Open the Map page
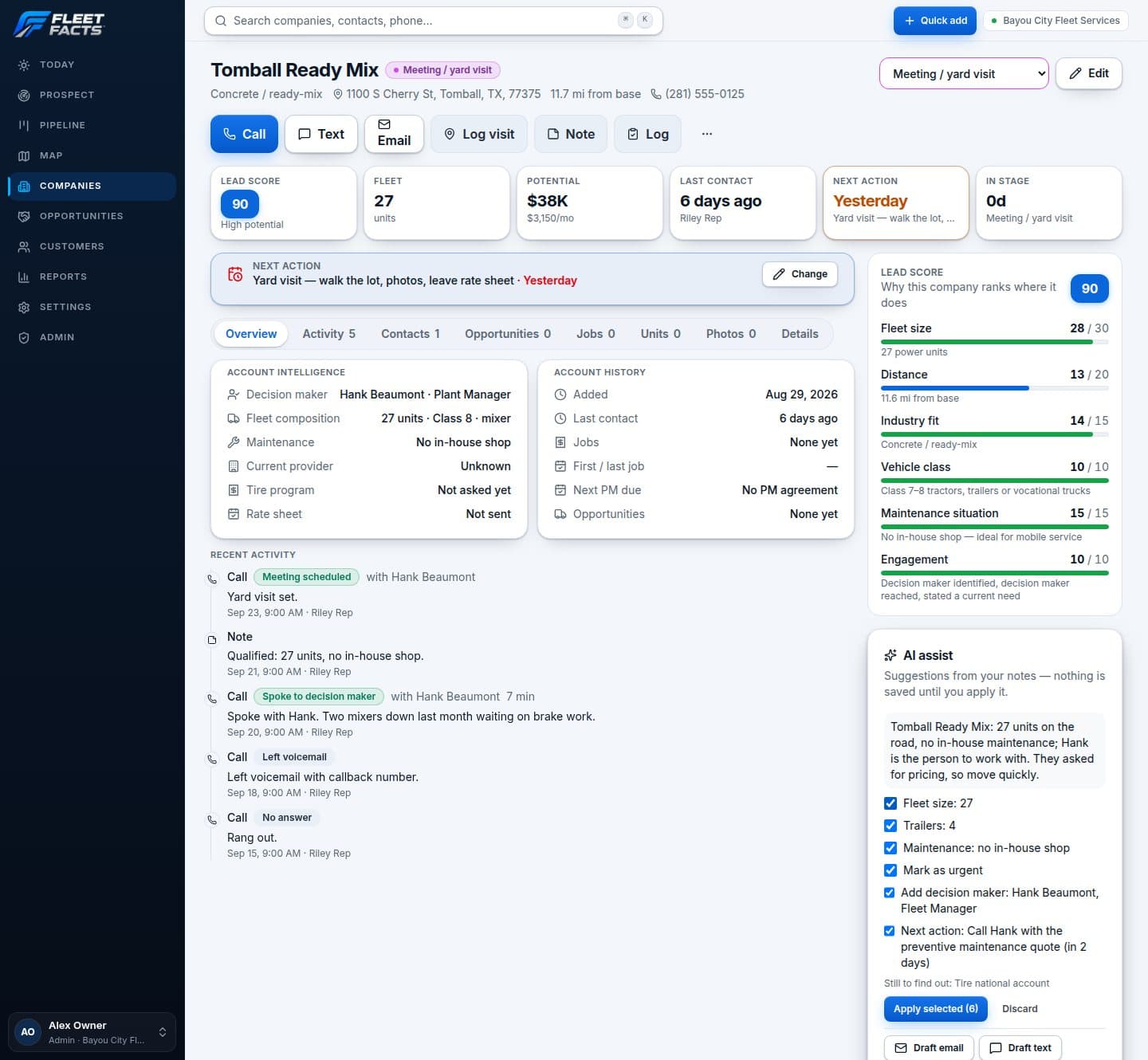Image resolution: width=1148 pixels, height=1060 pixels. point(92,155)
